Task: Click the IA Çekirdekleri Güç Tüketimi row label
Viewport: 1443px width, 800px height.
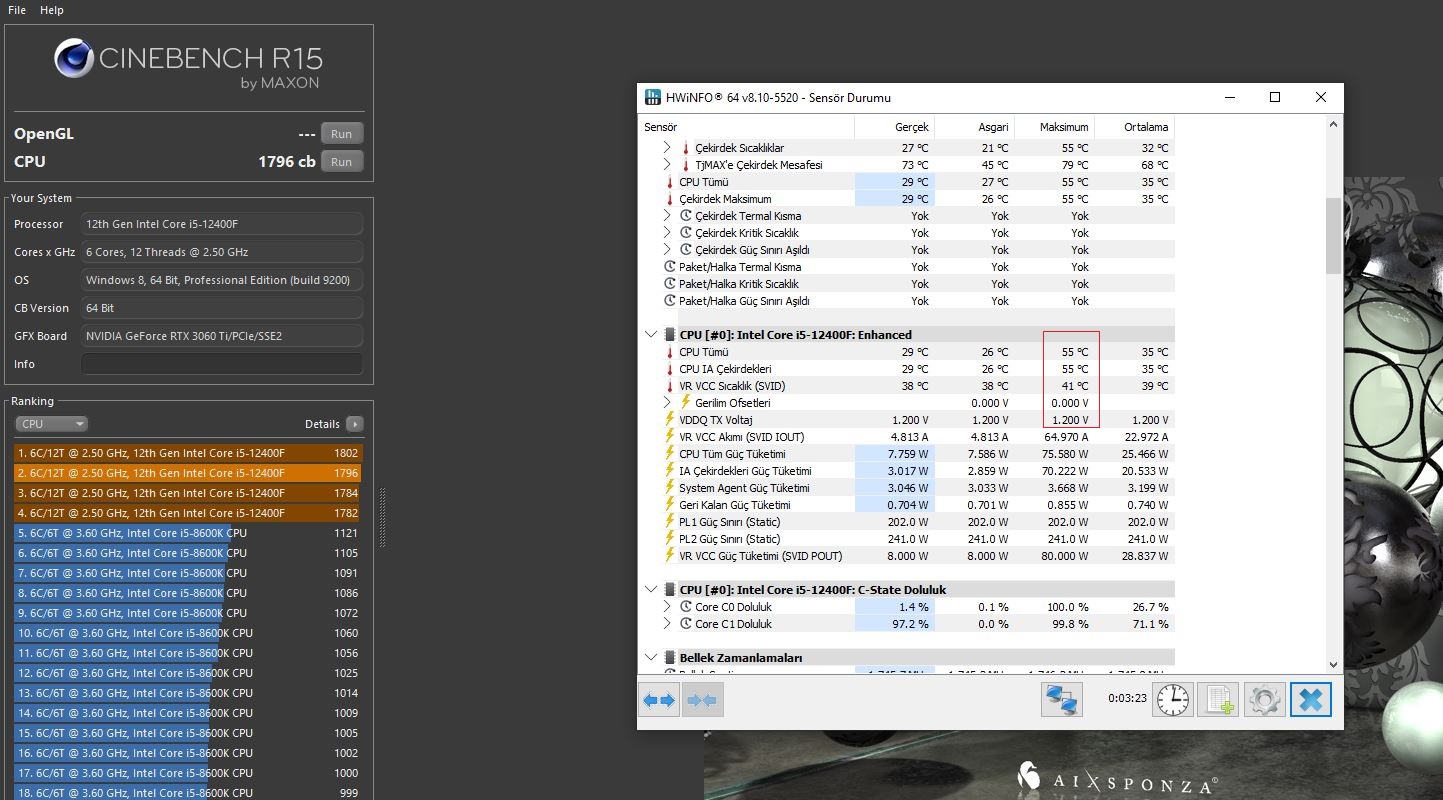Action: pyautogui.click(x=745, y=471)
